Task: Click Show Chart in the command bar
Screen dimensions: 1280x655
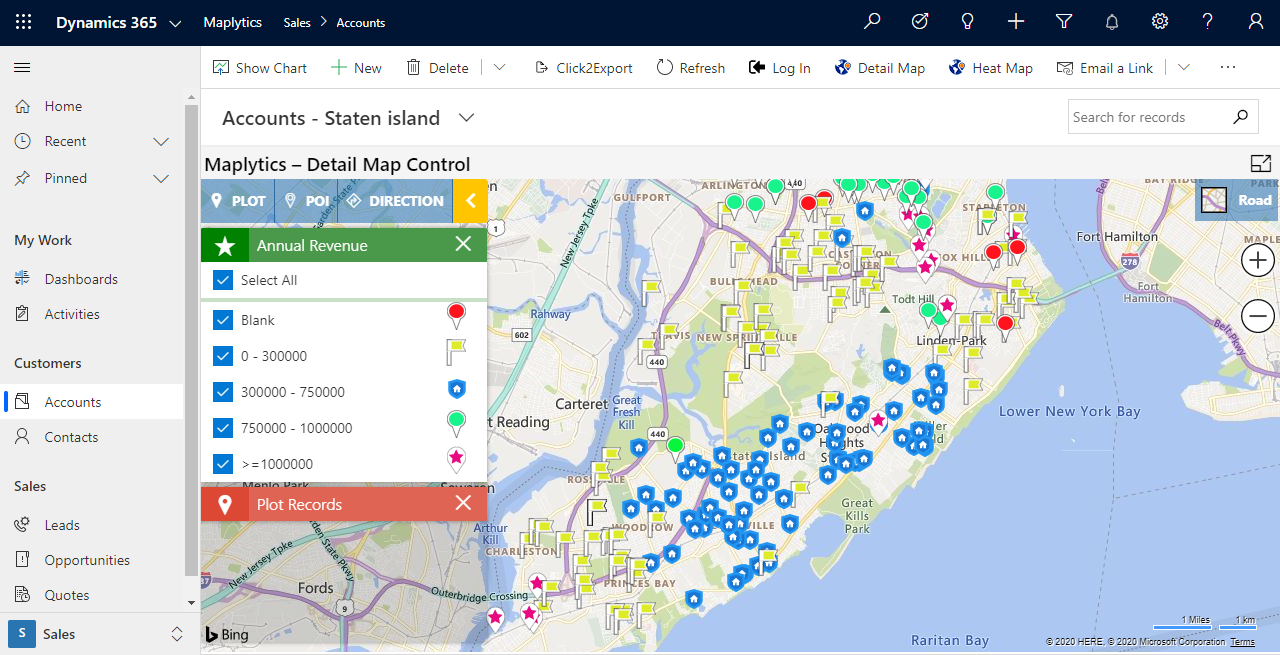Action: [260, 68]
